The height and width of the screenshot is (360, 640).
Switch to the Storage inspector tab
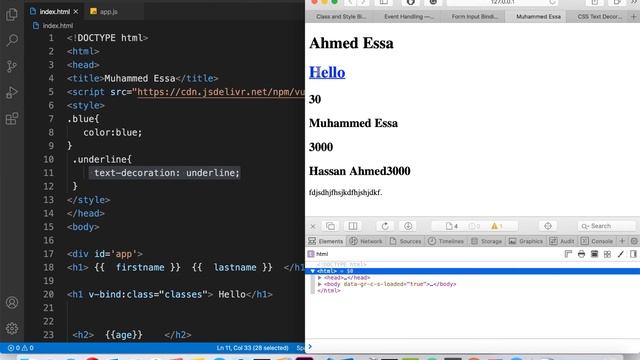click(487, 241)
